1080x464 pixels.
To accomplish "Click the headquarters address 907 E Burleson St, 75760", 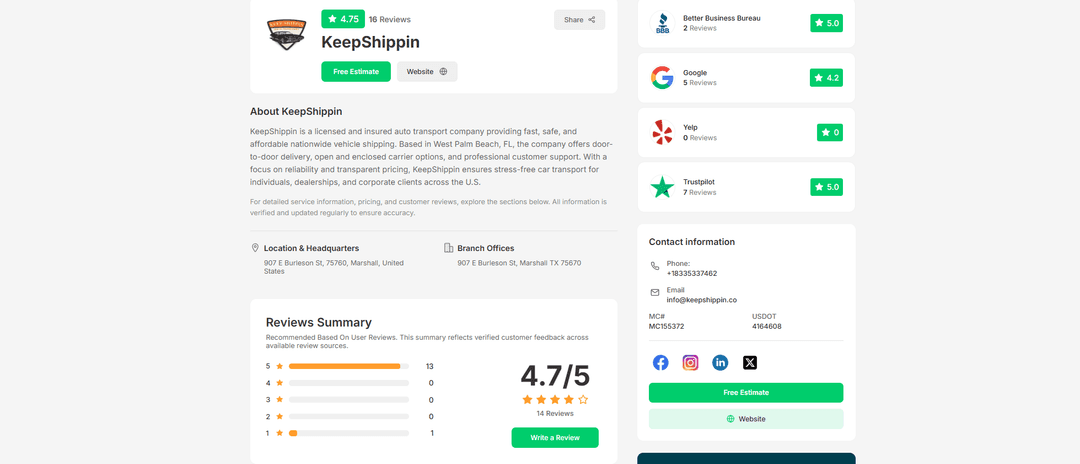I will click(333, 267).
